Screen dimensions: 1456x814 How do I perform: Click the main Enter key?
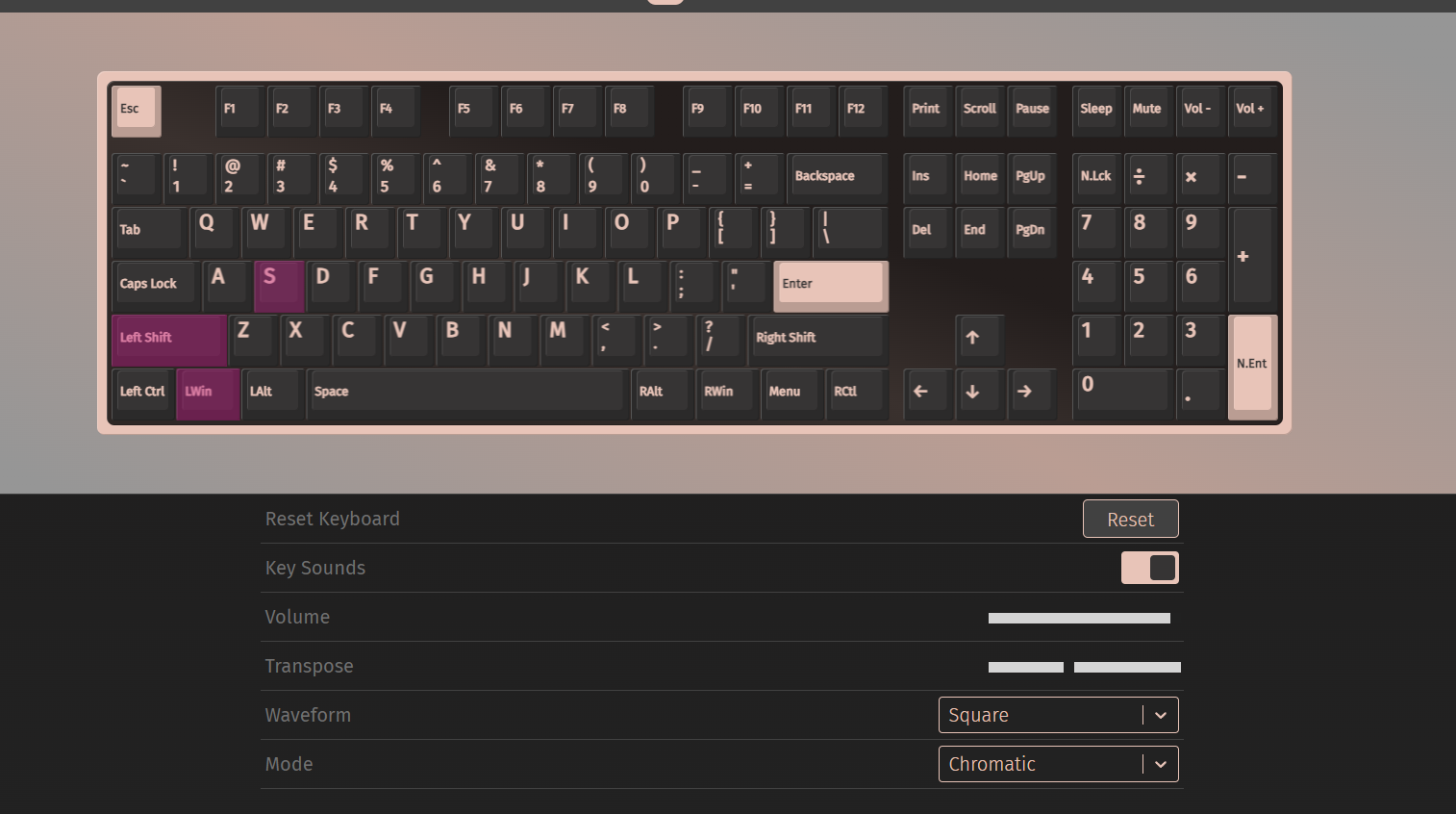click(831, 286)
